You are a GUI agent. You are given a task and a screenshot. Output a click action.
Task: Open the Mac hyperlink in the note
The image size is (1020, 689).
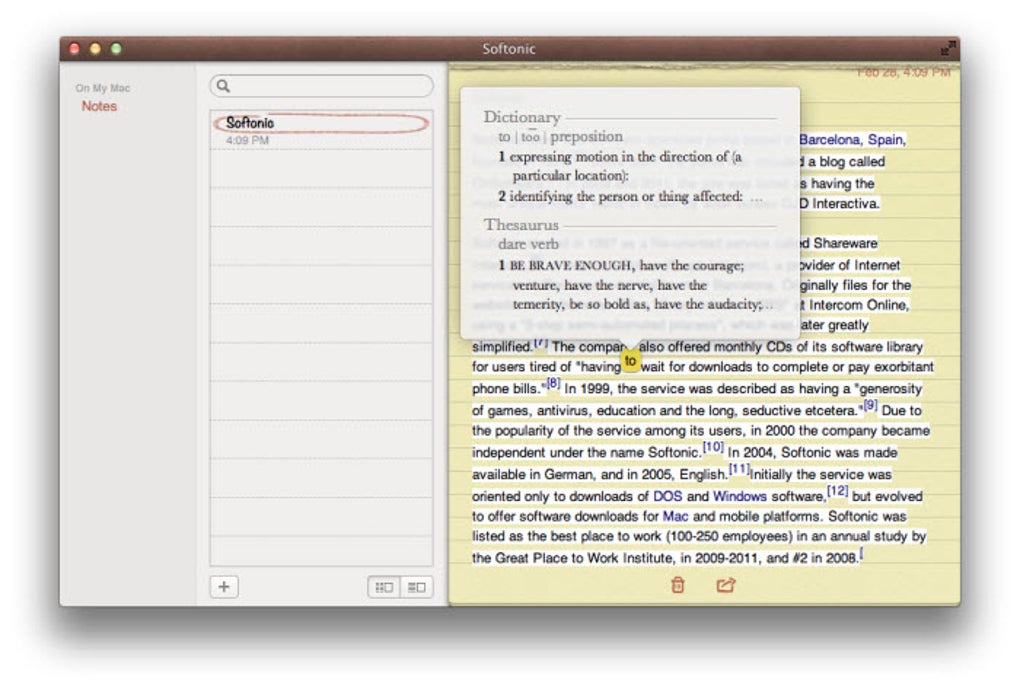click(675, 516)
